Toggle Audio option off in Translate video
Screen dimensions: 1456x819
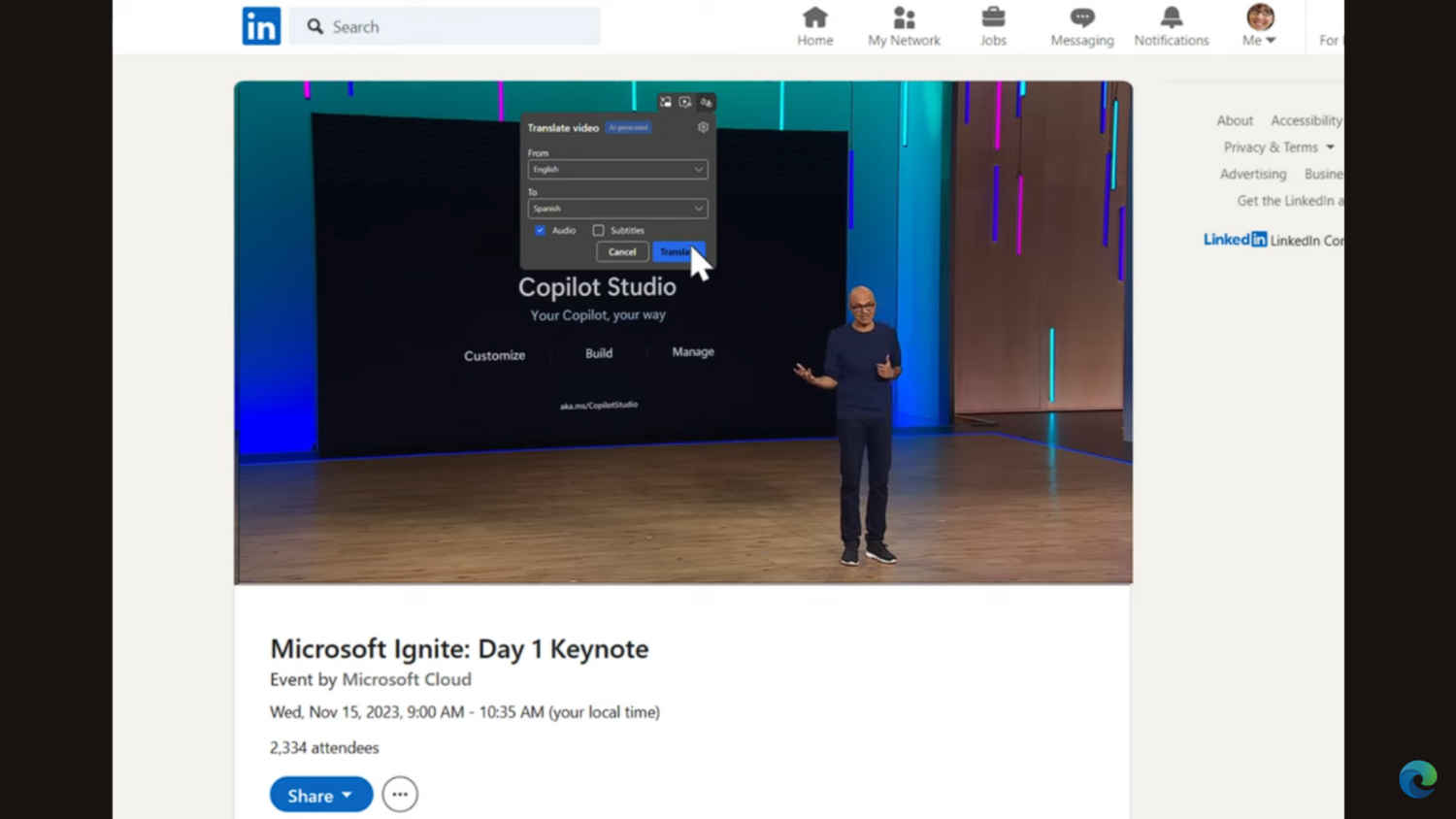coord(541,230)
